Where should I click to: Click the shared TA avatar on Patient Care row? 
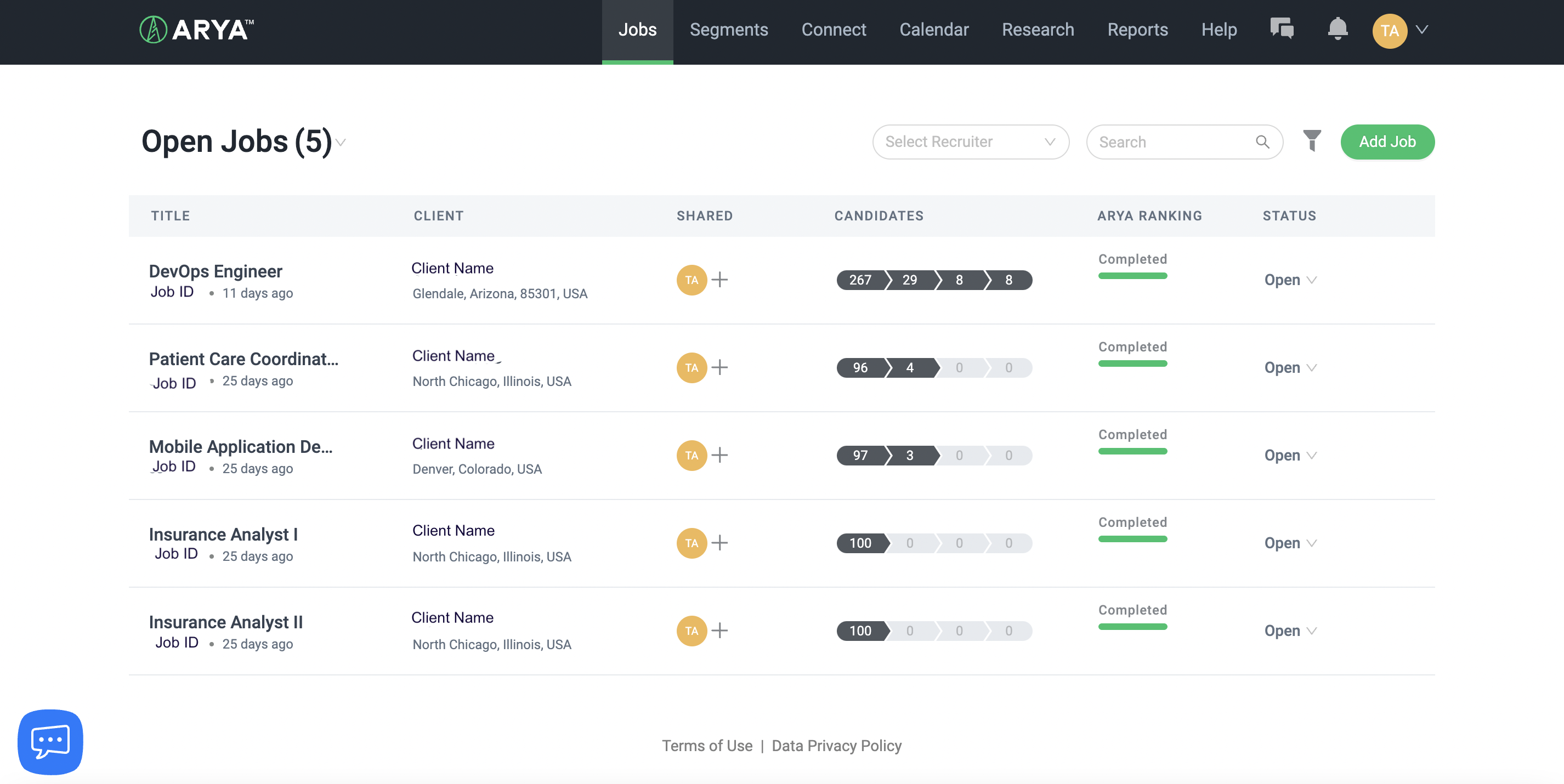[x=691, y=368]
